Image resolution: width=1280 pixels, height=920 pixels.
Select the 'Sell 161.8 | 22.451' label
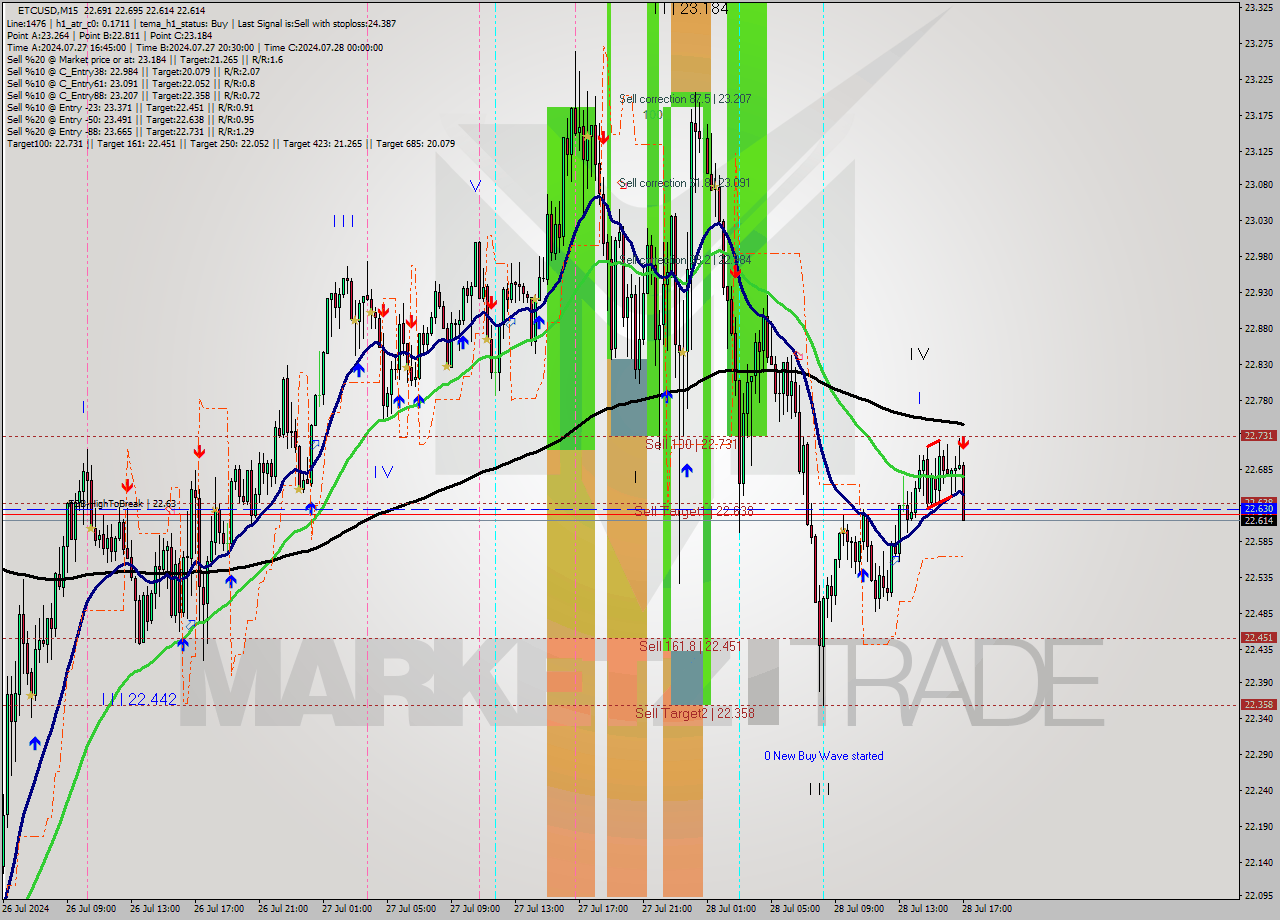click(690, 646)
